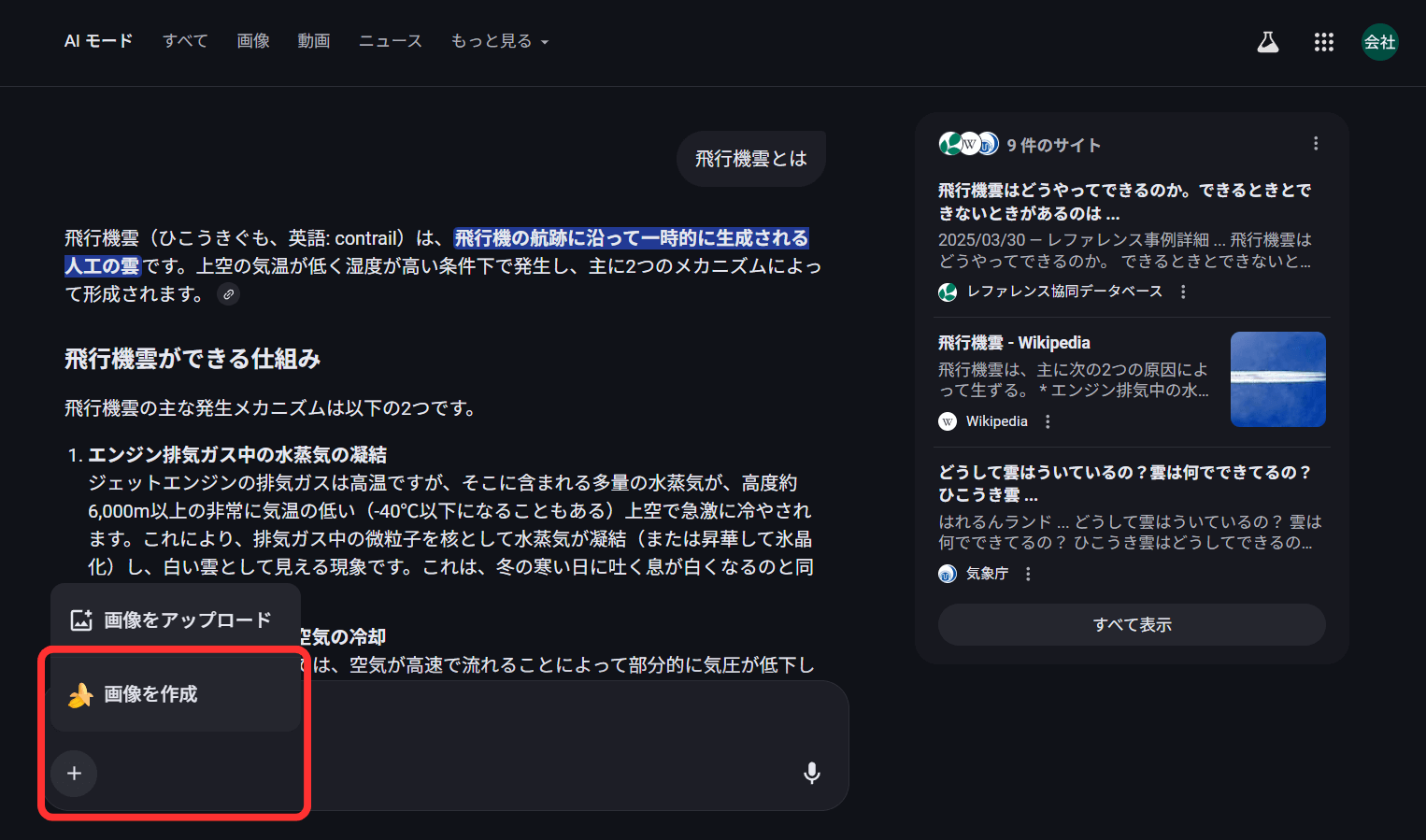This screenshot has height=840, width=1426.
Task: Click the link icon after the intro paragraph
Action: (x=228, y=294)
